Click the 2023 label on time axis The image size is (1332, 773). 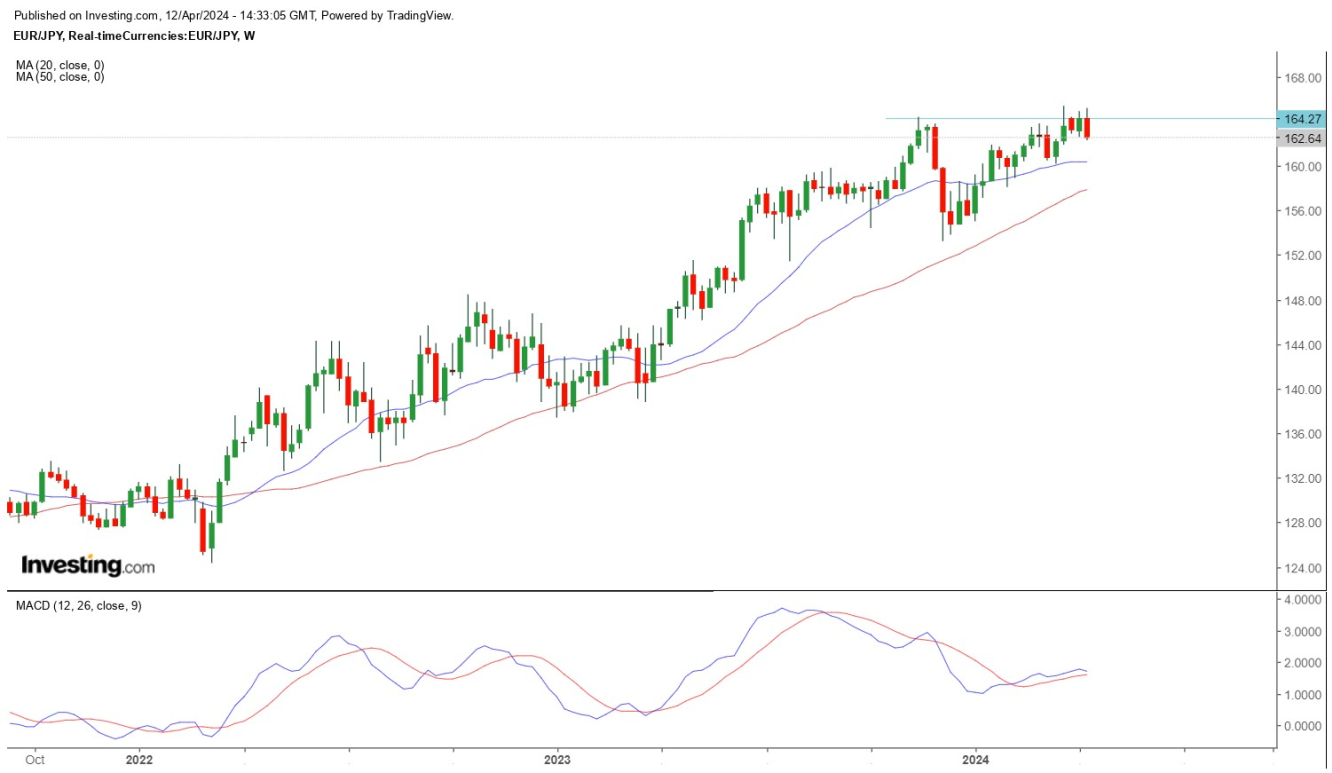[x=557, y=760]
